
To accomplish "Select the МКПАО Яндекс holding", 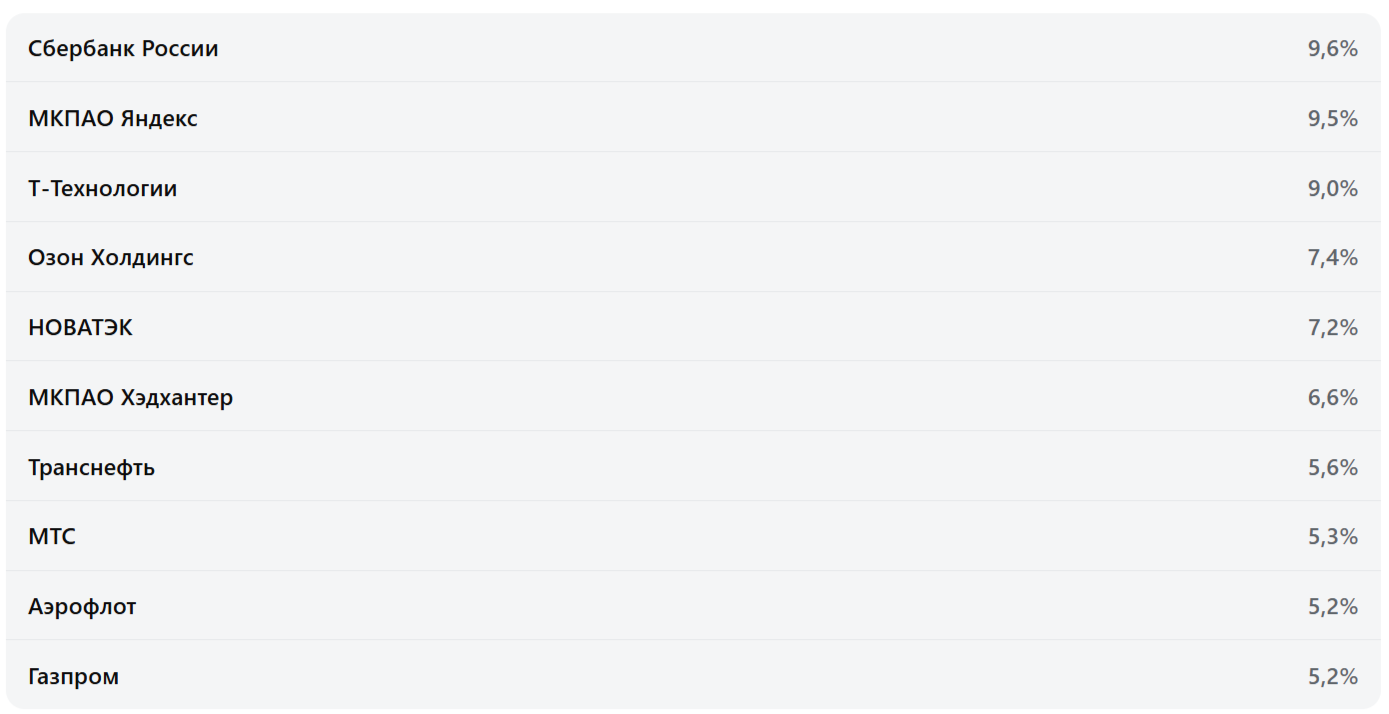I will [x=113, y=119].
